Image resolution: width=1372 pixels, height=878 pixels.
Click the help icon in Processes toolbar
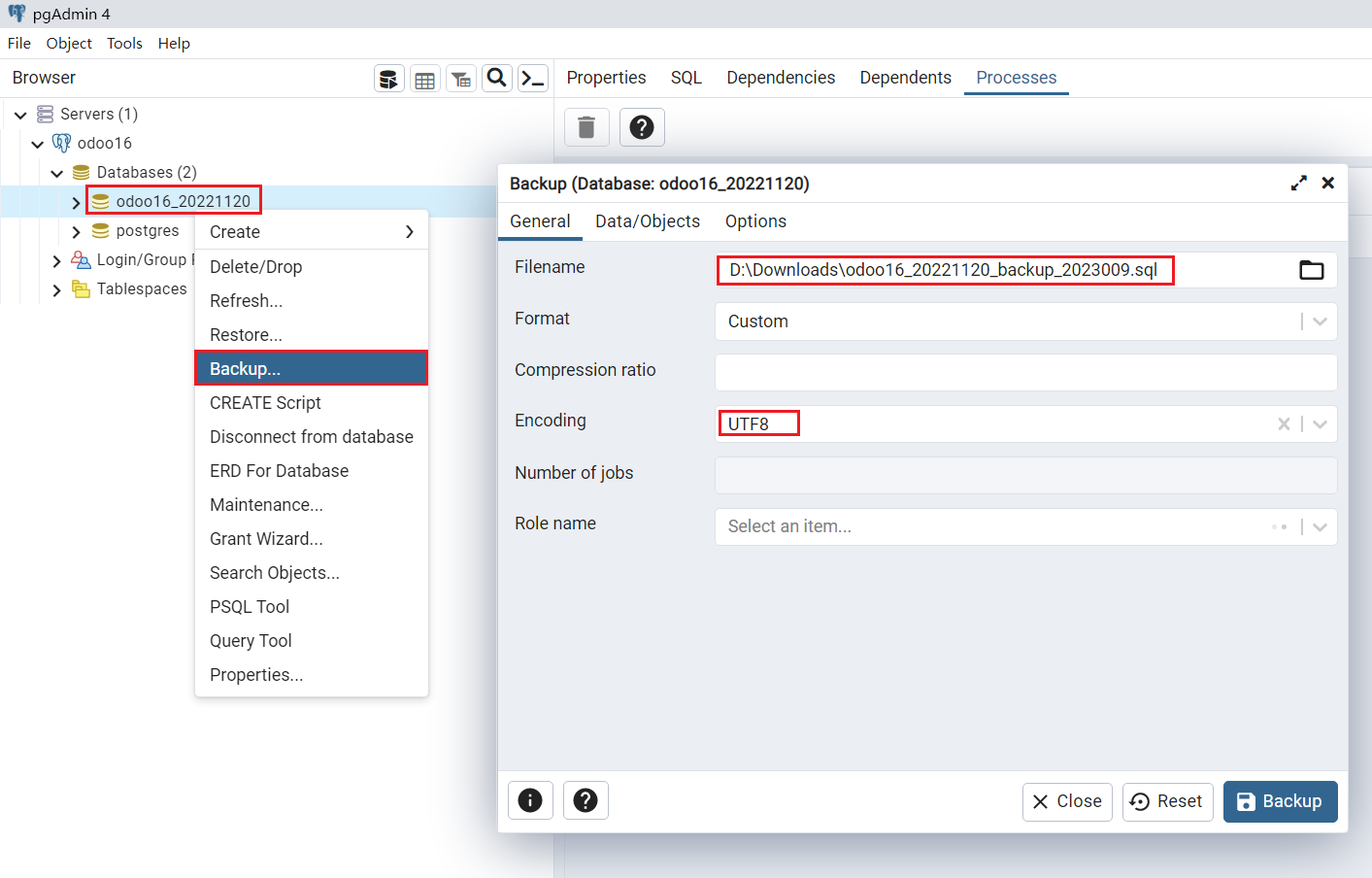click(x=642, y=127)
